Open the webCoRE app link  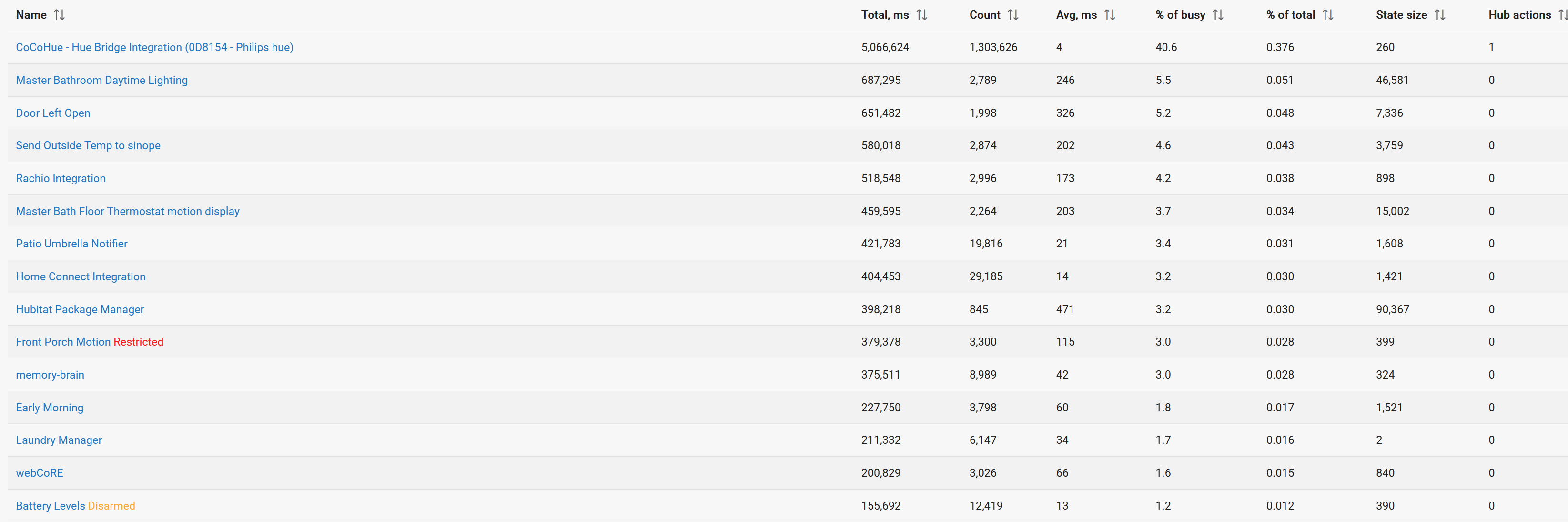pos(40,473)
